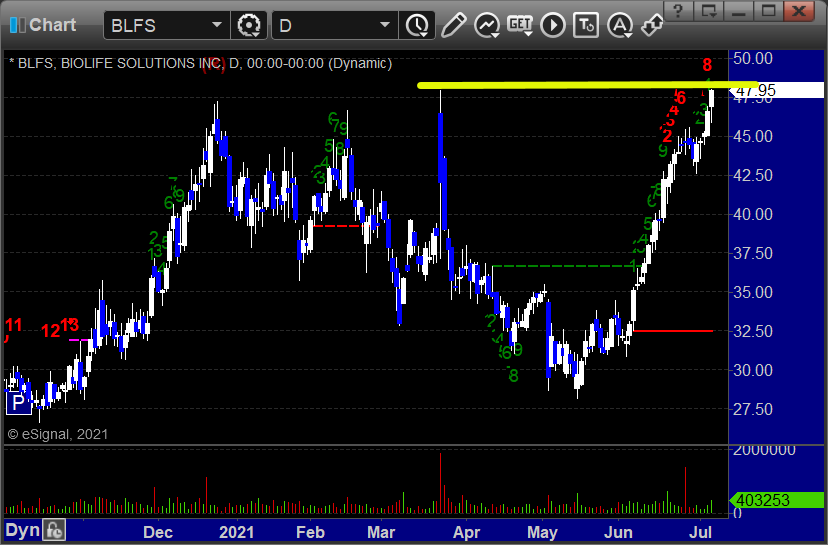Click the lock icon beside Dyn
This screenshot has height=545, width=828.
[54, 530]
